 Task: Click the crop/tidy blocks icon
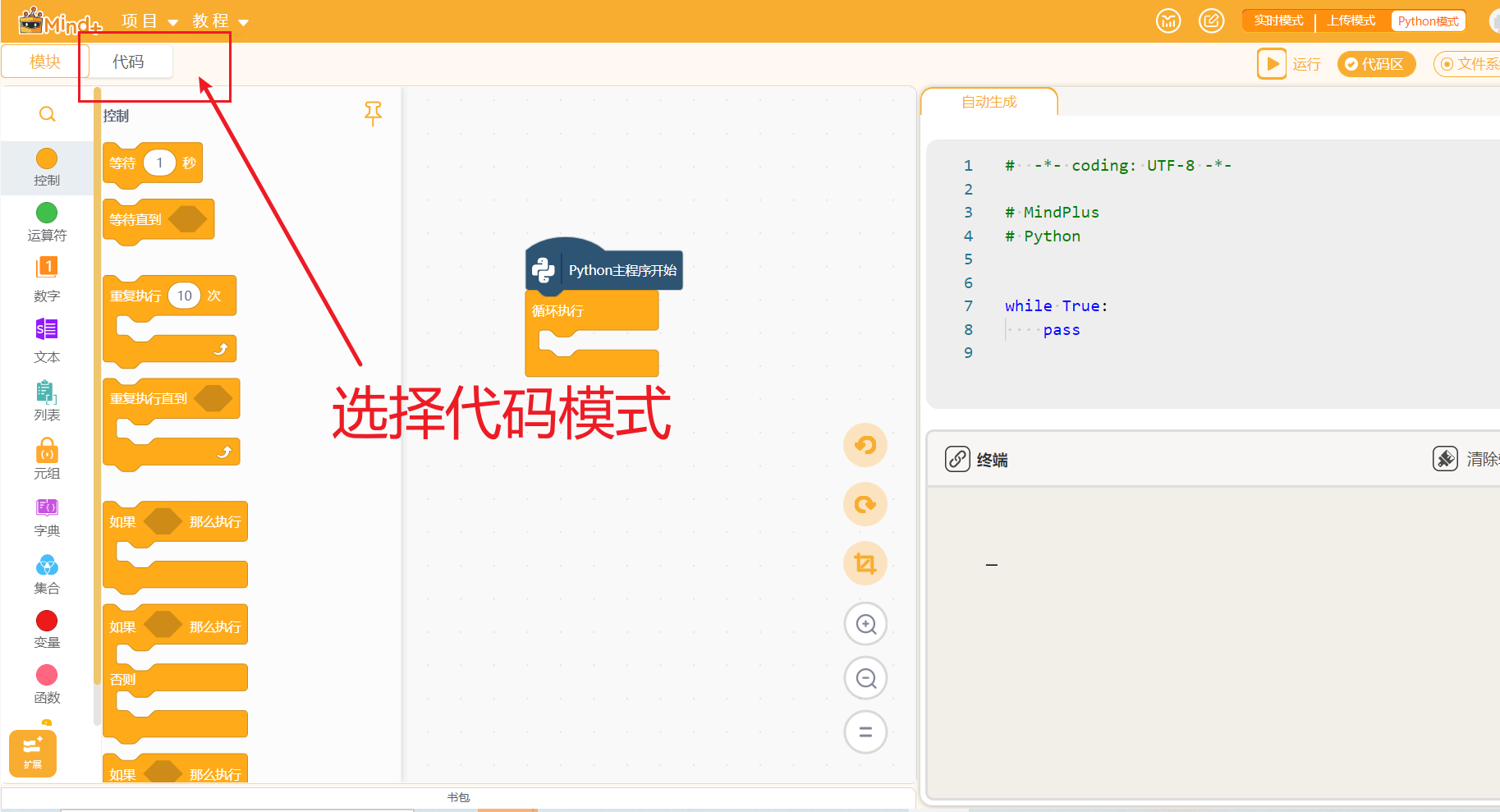[x=865, y=563]
